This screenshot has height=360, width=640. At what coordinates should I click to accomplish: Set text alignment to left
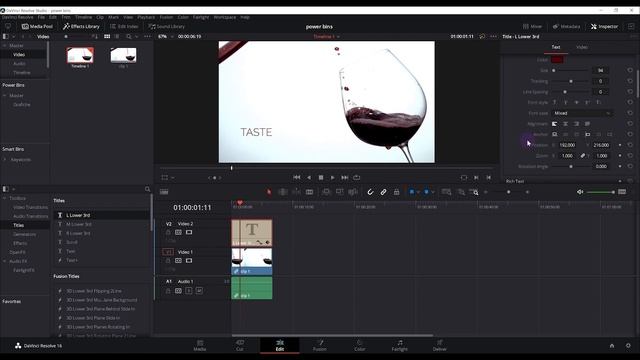tap(554, 124)
